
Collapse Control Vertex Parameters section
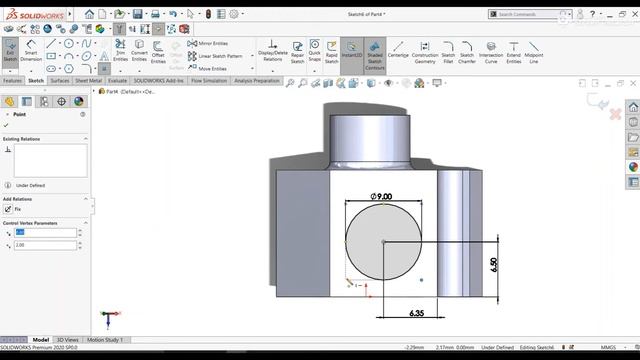tap(86, 223)
